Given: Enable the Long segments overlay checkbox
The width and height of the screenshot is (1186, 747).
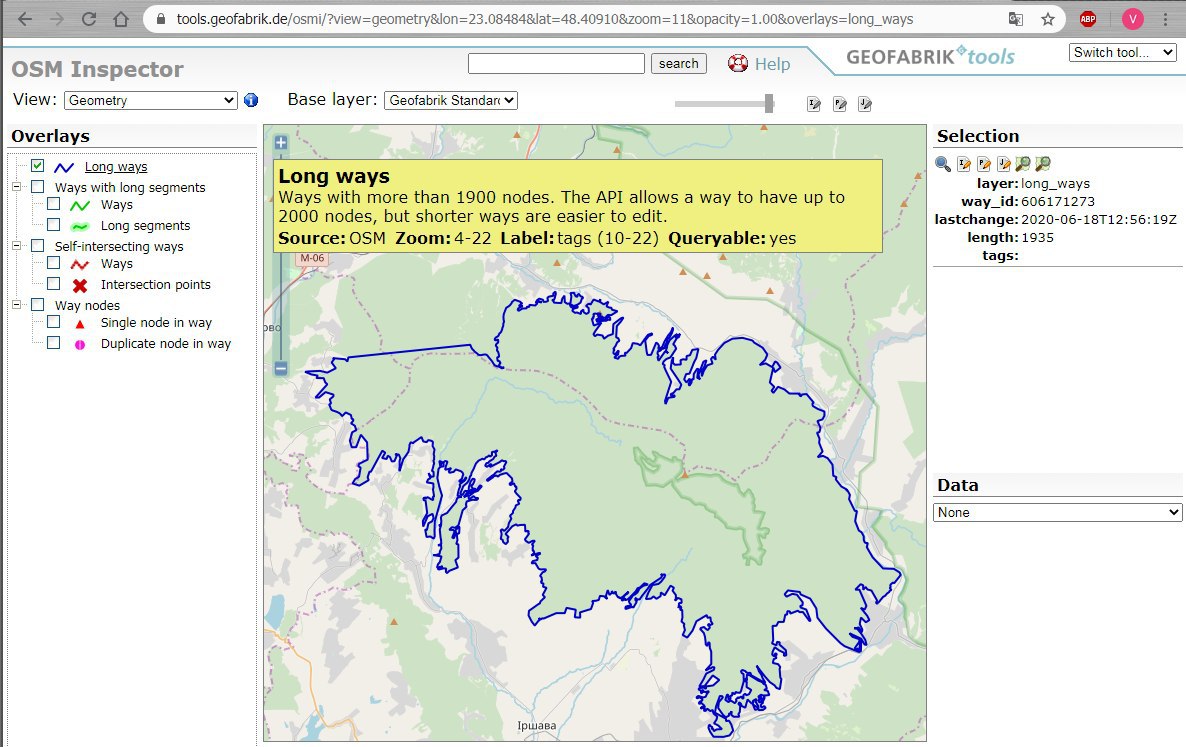Looking at the screenshot, I should click(x=54, y=225).
